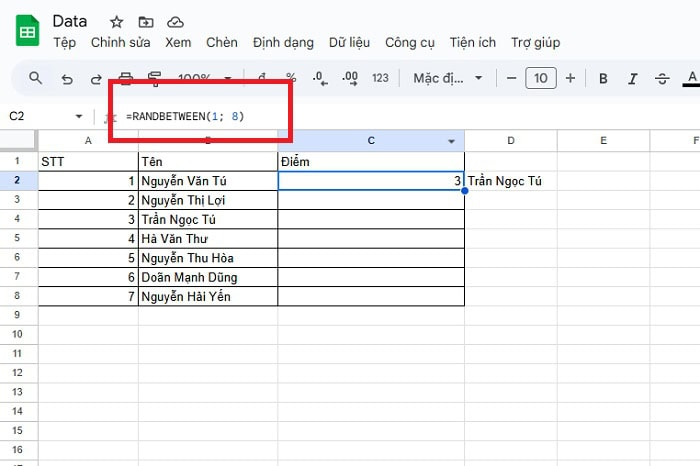Click the decrease decimal places icon
Image resolution: width=700 pixels, height=466 pixels.
(319, 78)
